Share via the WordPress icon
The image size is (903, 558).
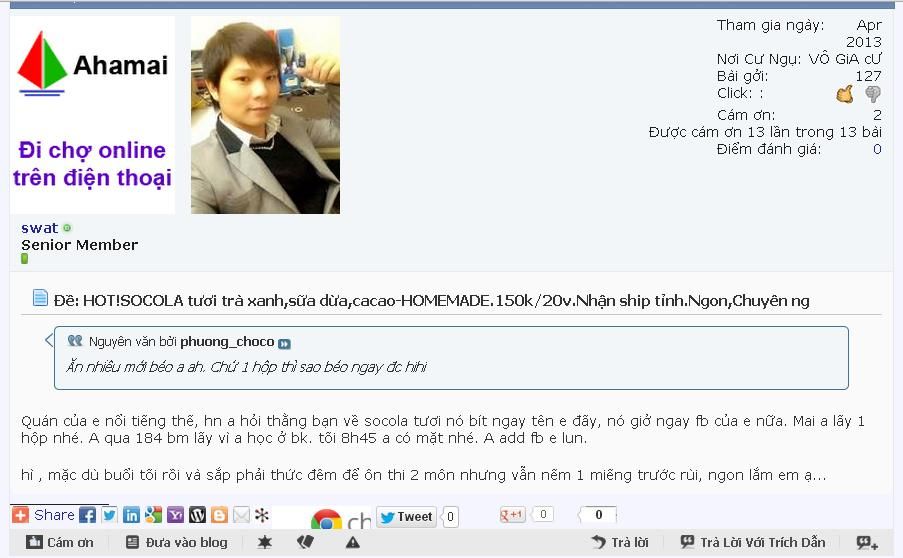point(197,515)
